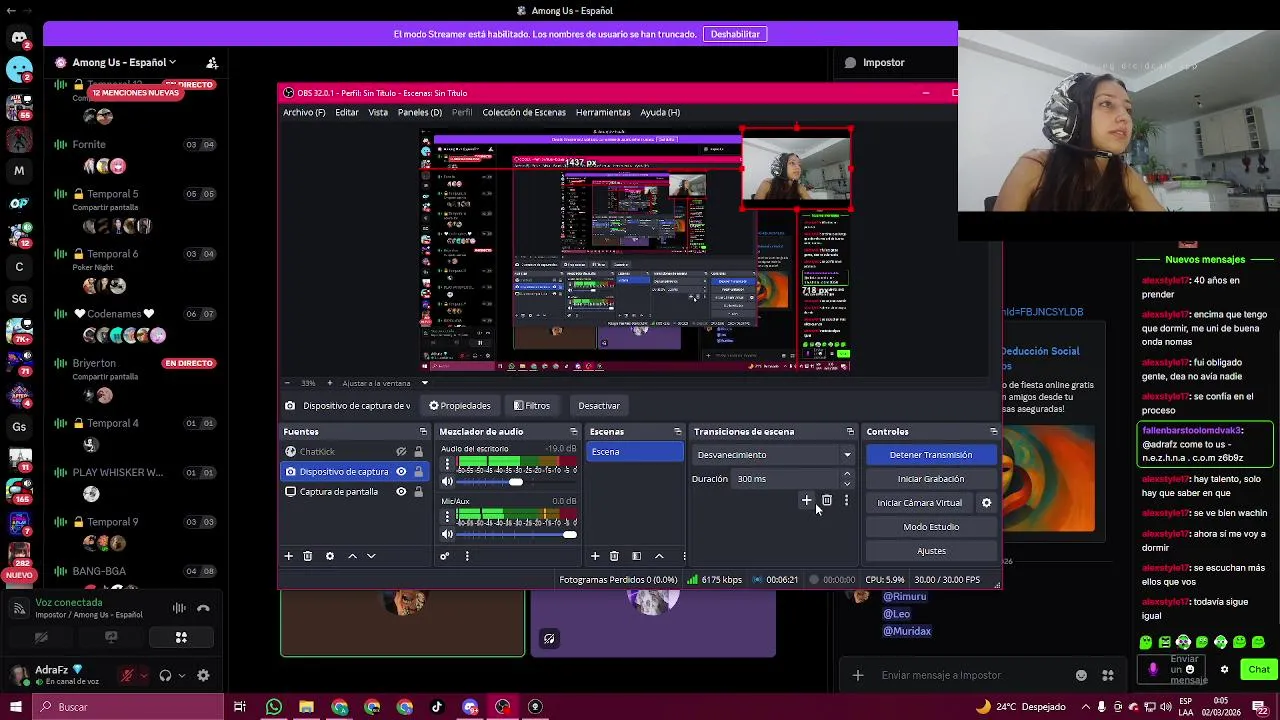Hide the Dispositivo de captura source
The width and height of the screenshot is (1280, 720).
[x=401, y=472]
